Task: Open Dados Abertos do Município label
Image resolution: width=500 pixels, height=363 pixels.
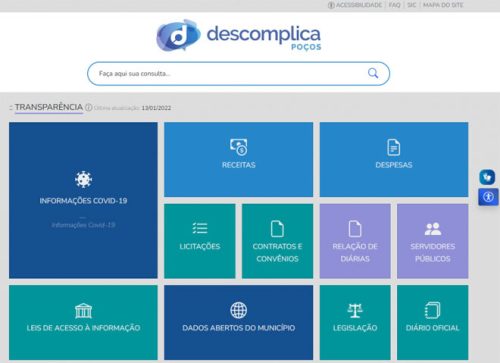Action: (x=239, y=328)
